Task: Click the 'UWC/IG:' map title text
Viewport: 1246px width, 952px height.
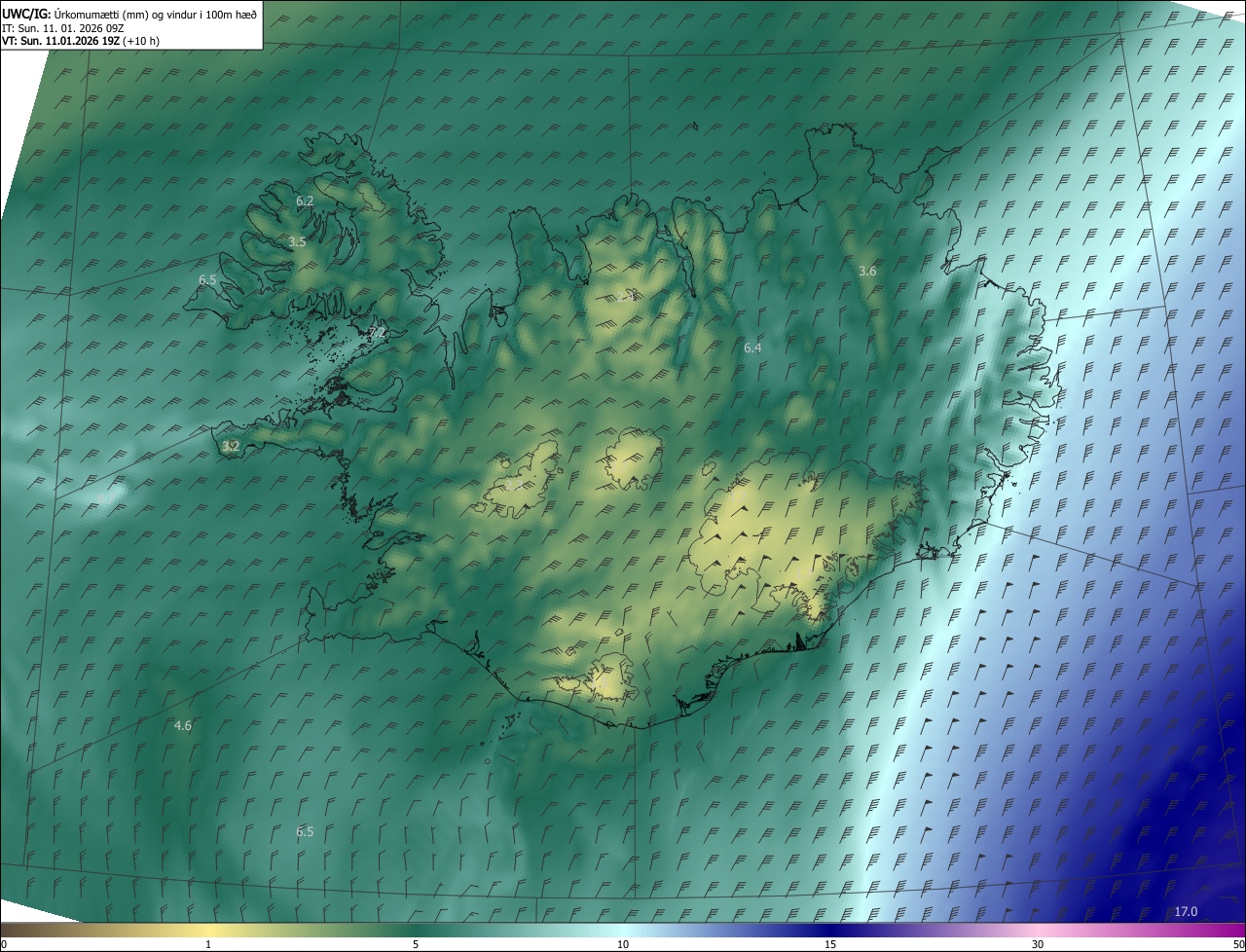Action: pyautogui.click(x=26, y=14)
